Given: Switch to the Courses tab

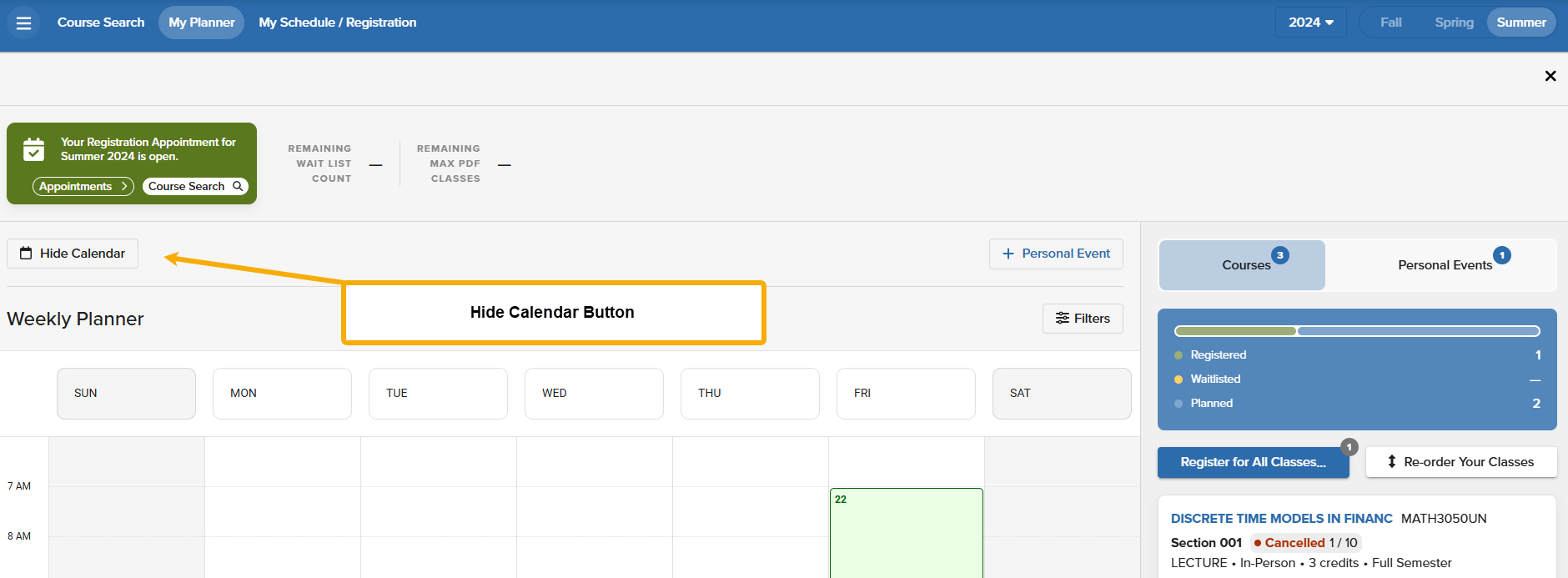Looking at the screenshot, I should pos(1242,265).
